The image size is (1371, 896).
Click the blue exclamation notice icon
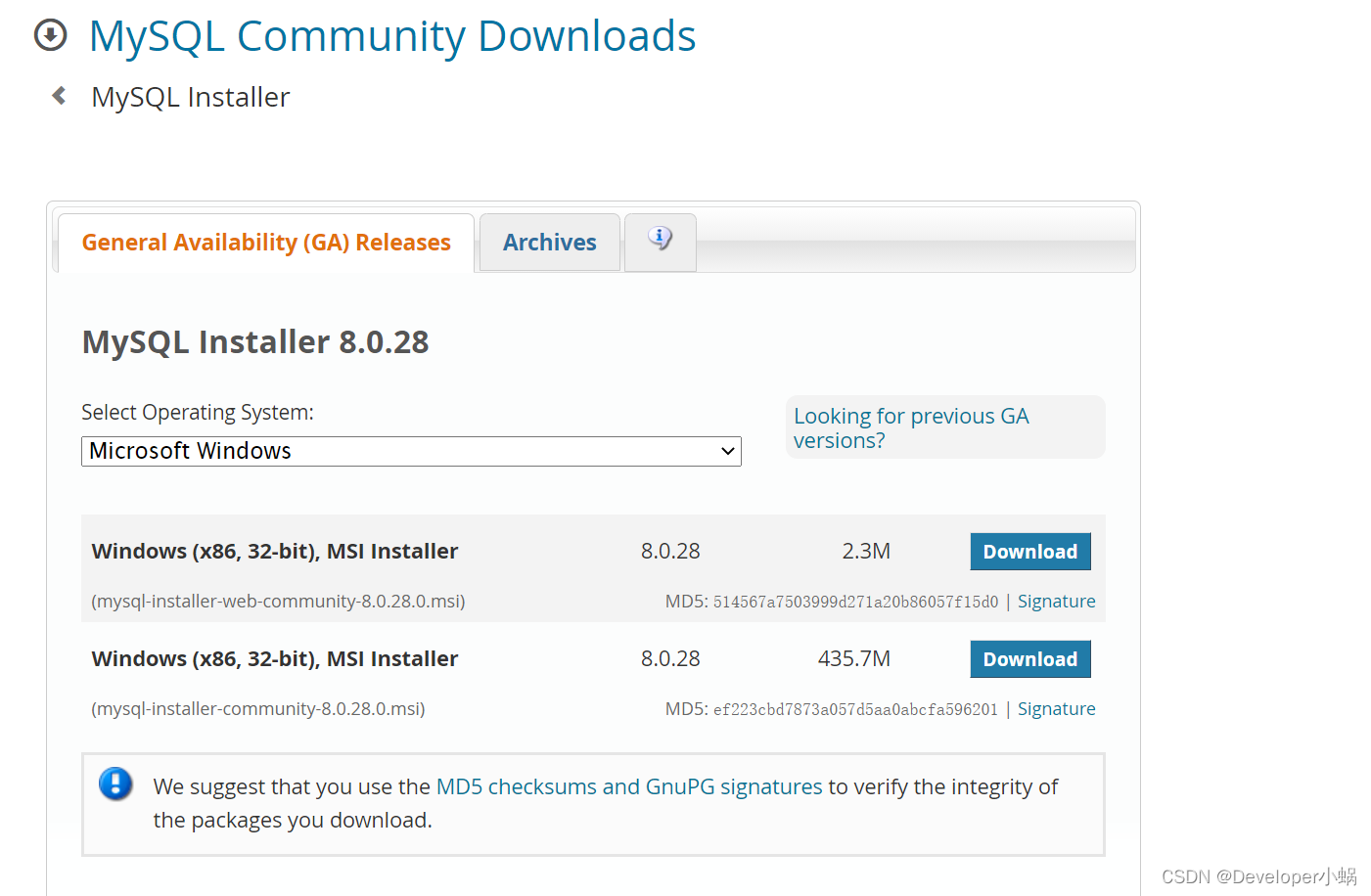pyautogui.click(x=115, y=784)
